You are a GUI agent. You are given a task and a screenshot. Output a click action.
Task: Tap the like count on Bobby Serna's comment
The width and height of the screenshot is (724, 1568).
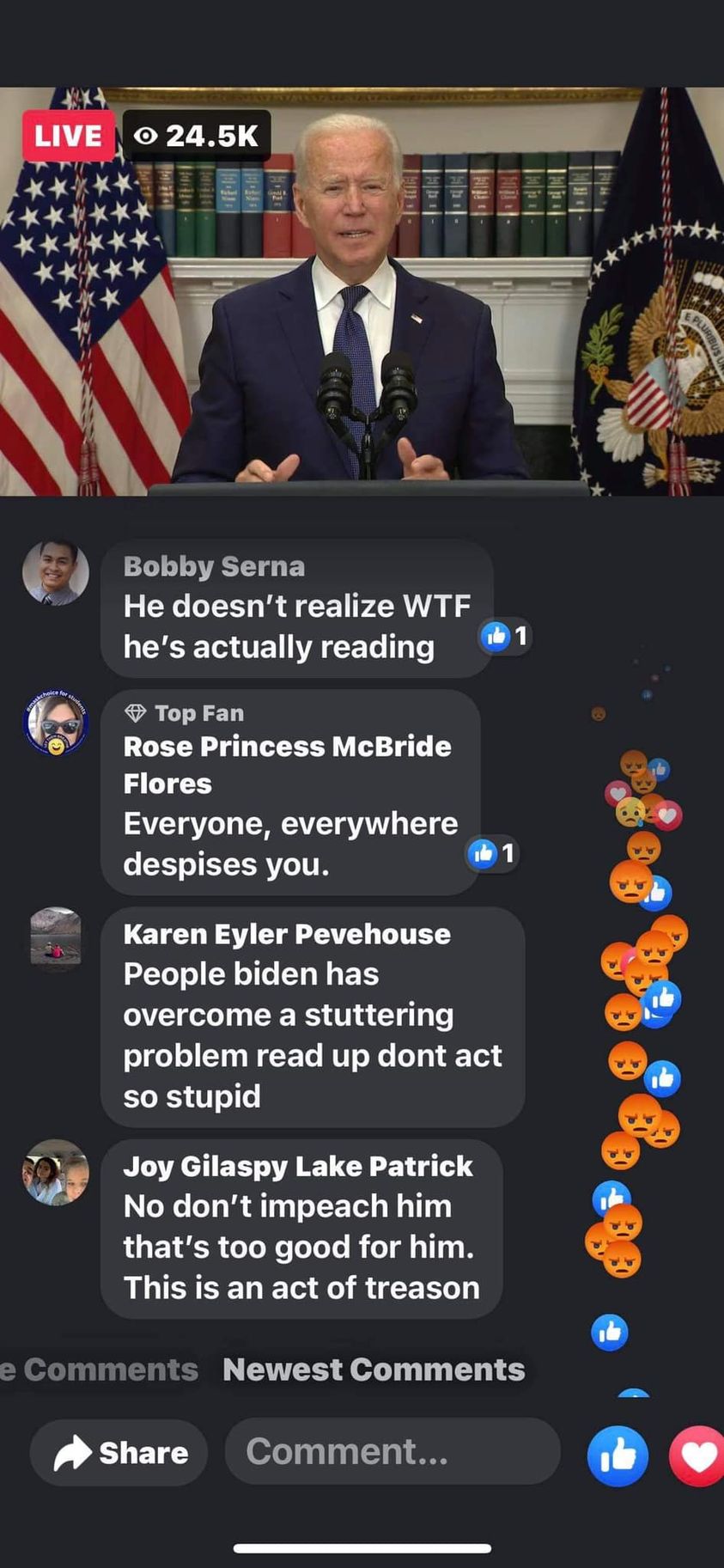click(x=505, y=636)
